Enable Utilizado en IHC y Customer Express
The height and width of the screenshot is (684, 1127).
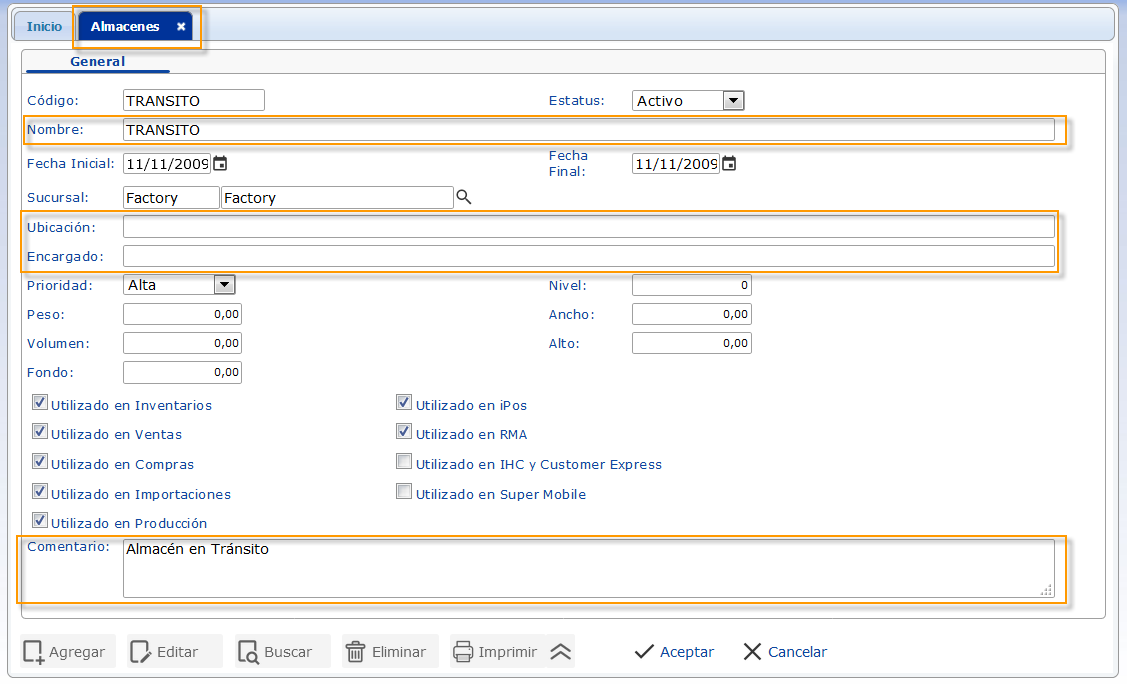(404, 462)
